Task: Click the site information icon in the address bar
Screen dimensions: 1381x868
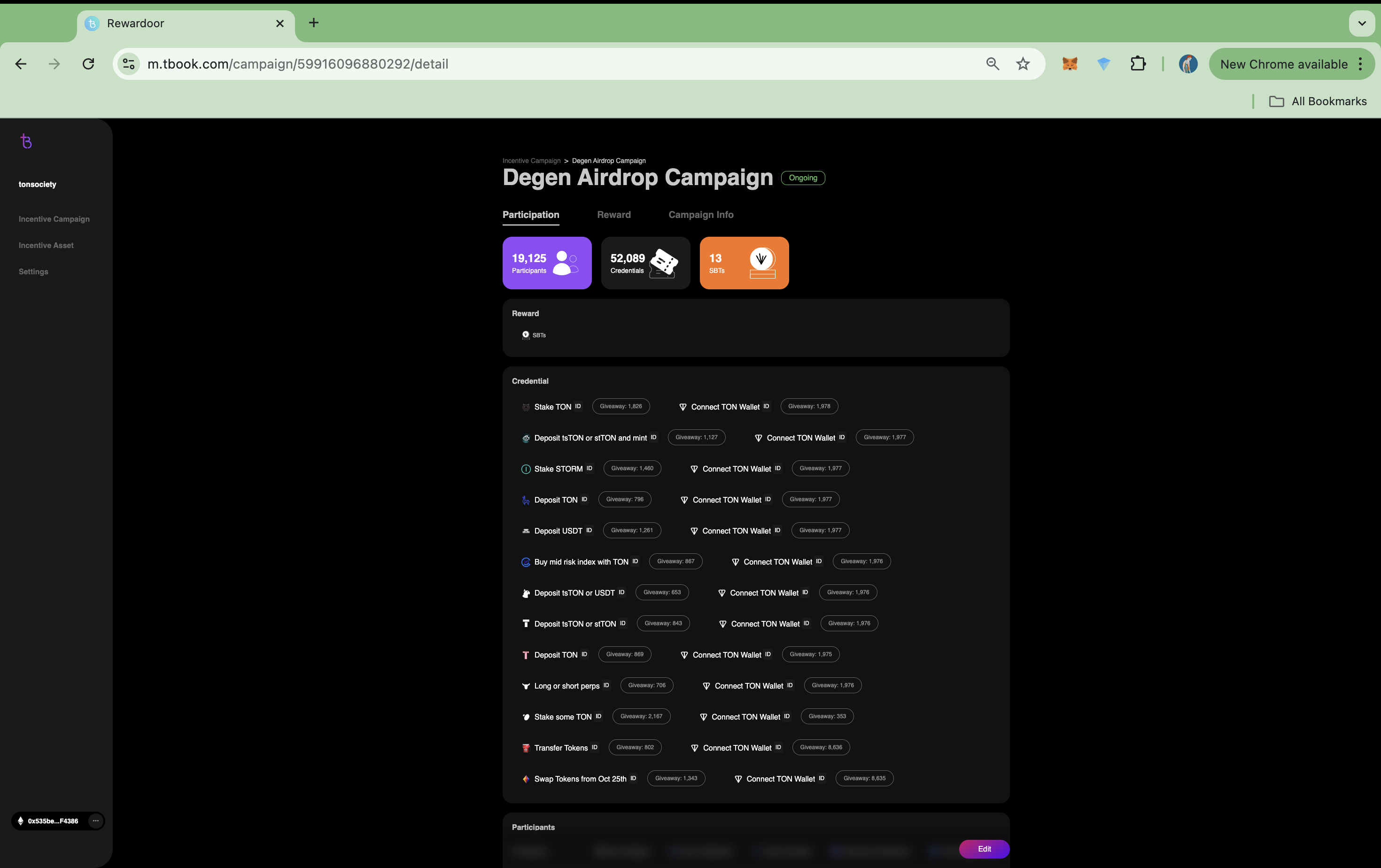Action: click(129, 63)
